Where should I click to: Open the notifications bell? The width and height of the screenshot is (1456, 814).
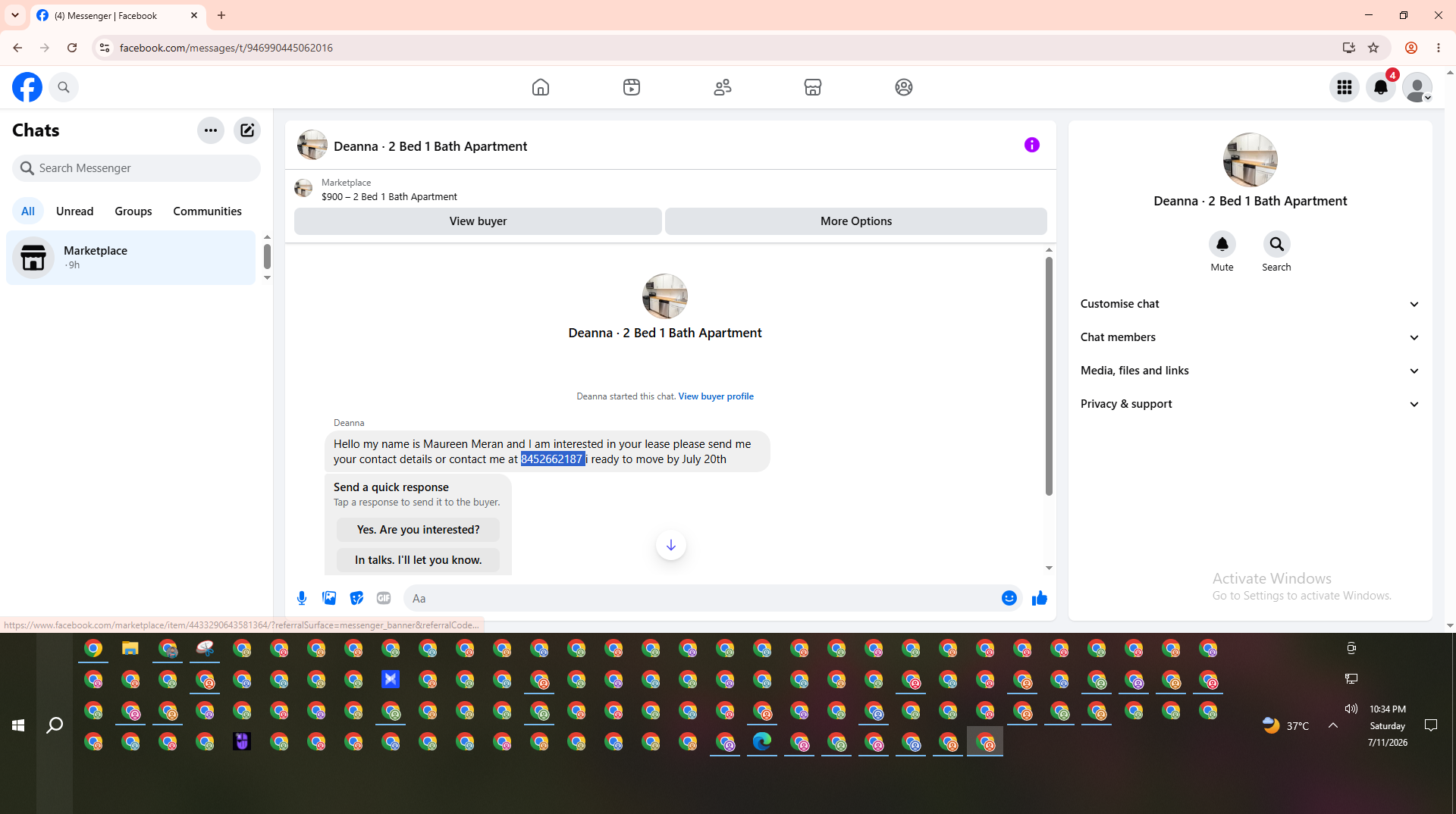click(1381, 87)
